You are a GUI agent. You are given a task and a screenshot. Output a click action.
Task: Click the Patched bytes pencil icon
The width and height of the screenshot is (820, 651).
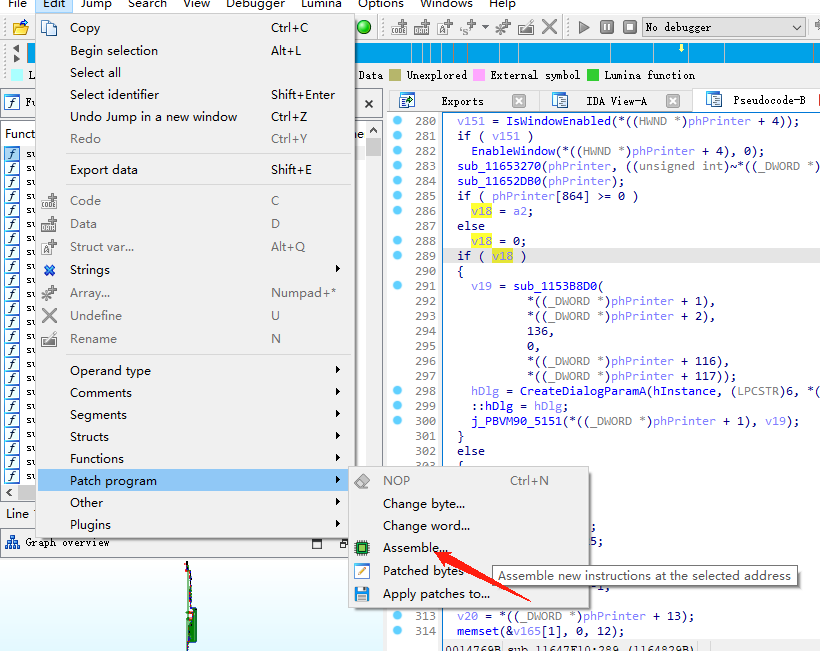click(362, 571)
